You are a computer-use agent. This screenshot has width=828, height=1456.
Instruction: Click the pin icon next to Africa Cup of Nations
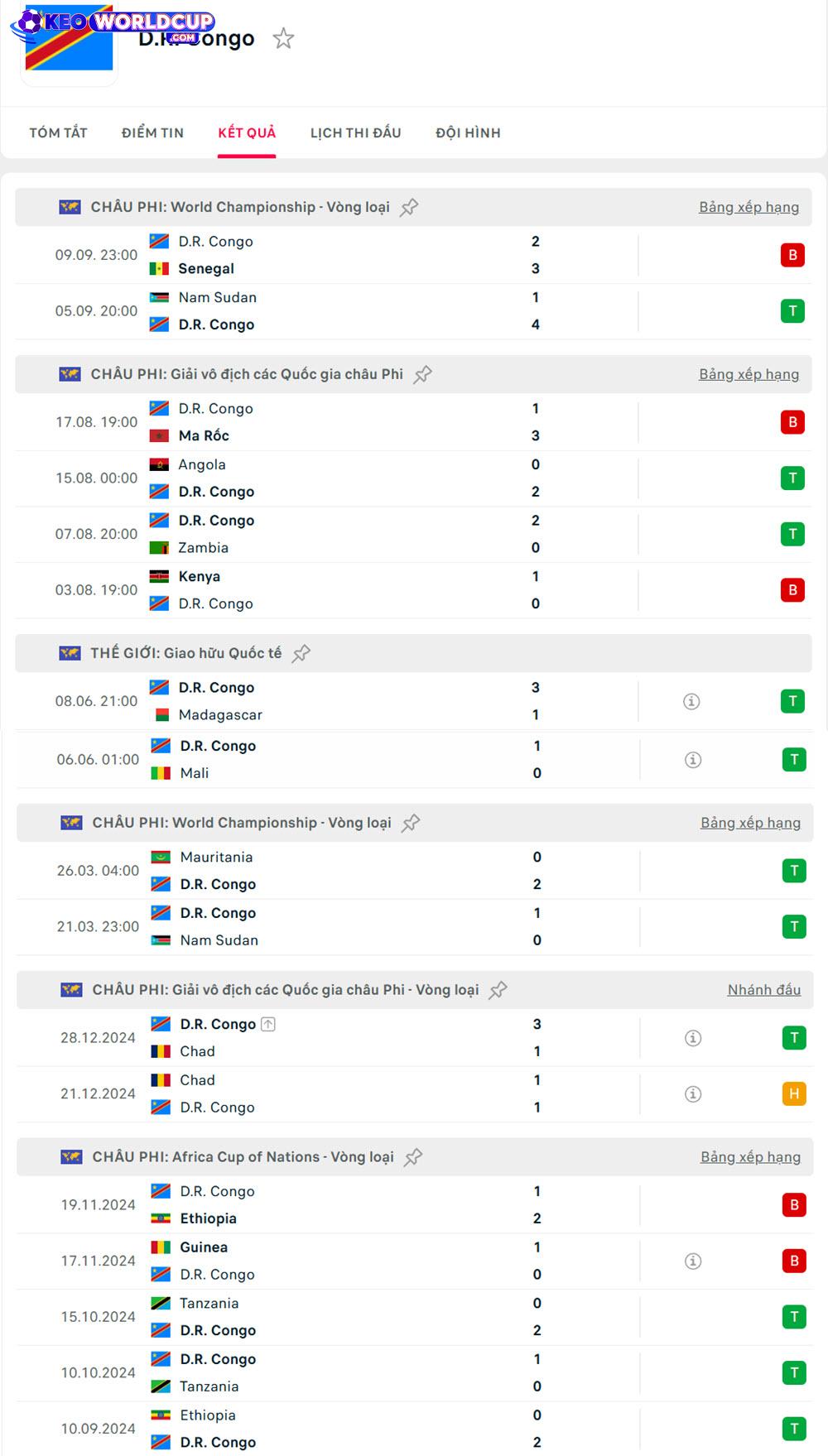coord(413,1157)
